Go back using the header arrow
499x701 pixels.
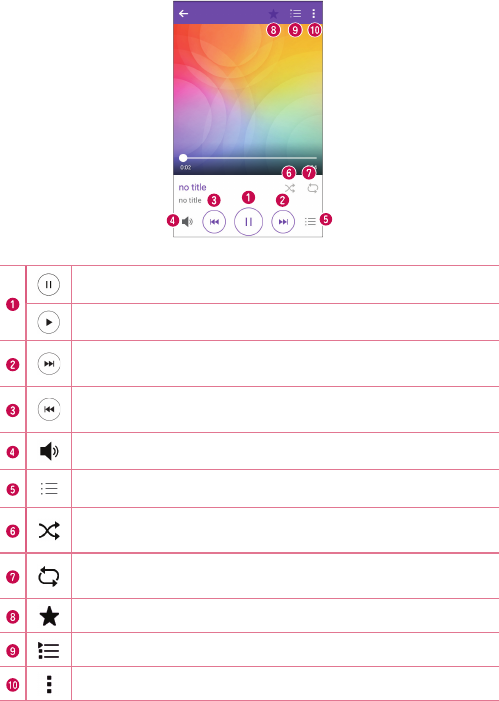click(184, 13)
